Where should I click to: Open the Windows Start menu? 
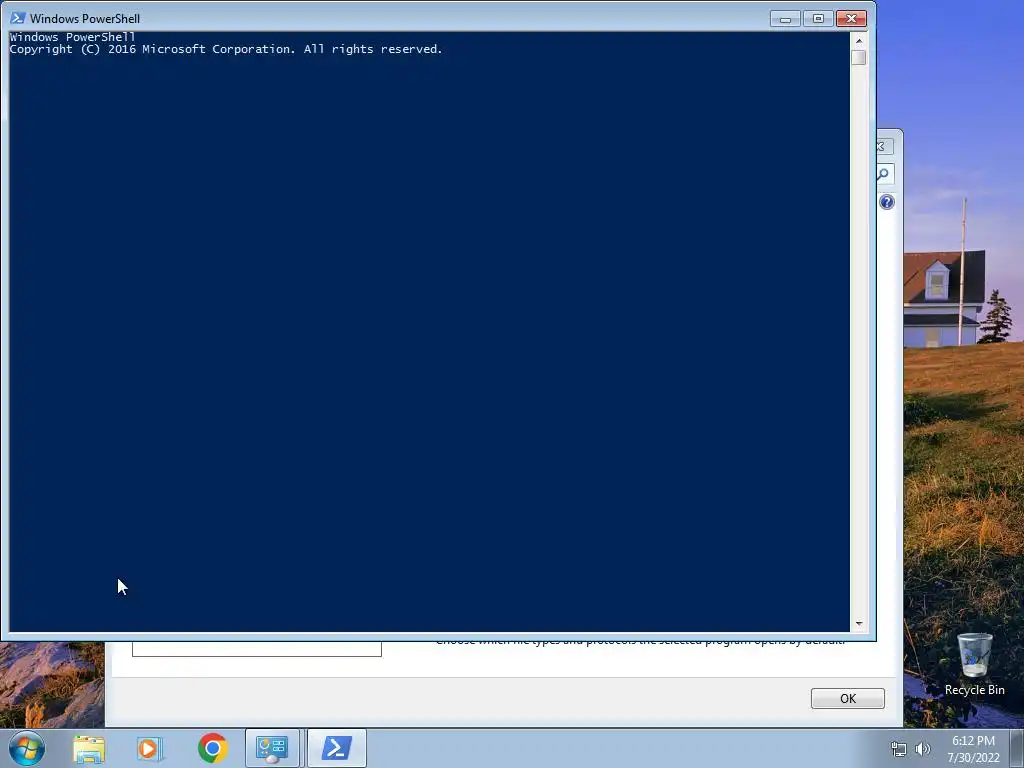tap(27, 748)
